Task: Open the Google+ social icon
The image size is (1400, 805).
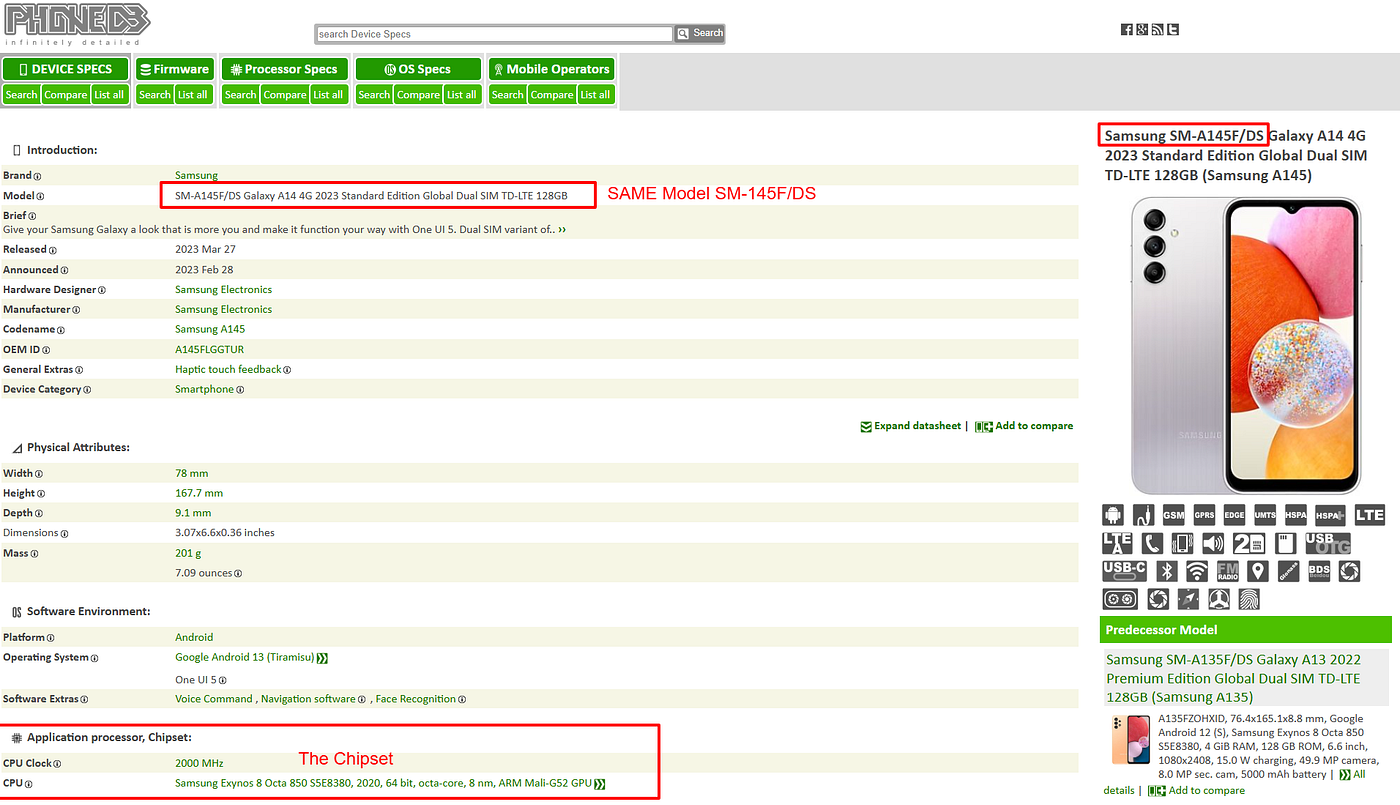Action: 1142,30
